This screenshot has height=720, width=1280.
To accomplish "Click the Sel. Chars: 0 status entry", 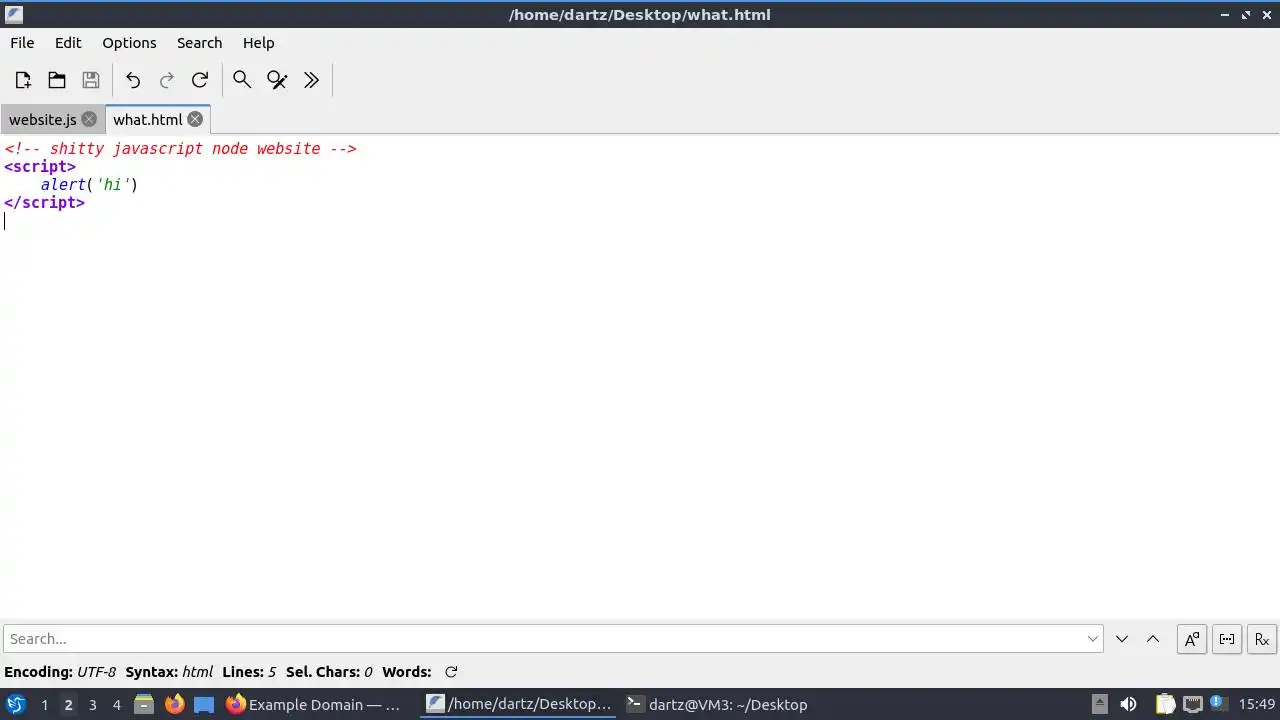I will click(329, 672).
